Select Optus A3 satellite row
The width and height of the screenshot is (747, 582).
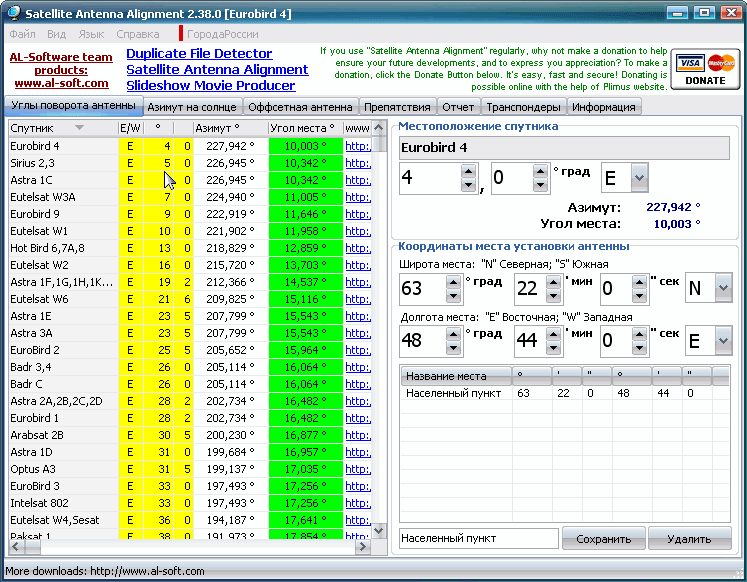tap(191, 469)
